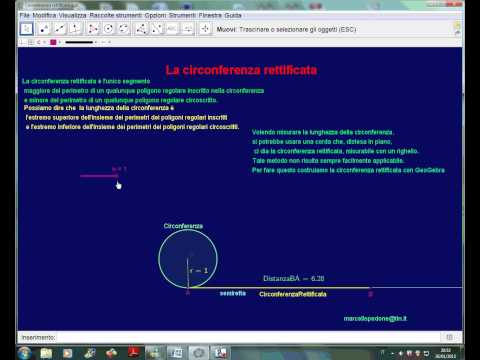Select the New Point tool

[43, 29]
